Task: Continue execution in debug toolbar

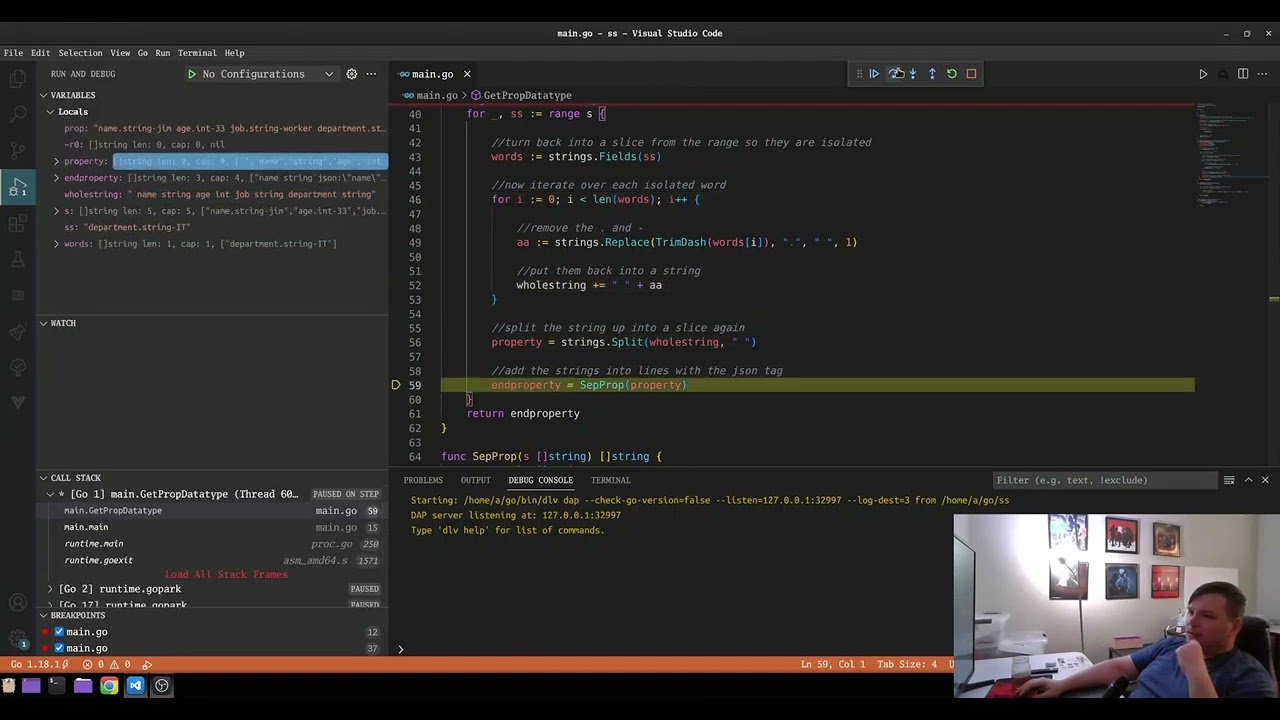Action: pos(874,73)
